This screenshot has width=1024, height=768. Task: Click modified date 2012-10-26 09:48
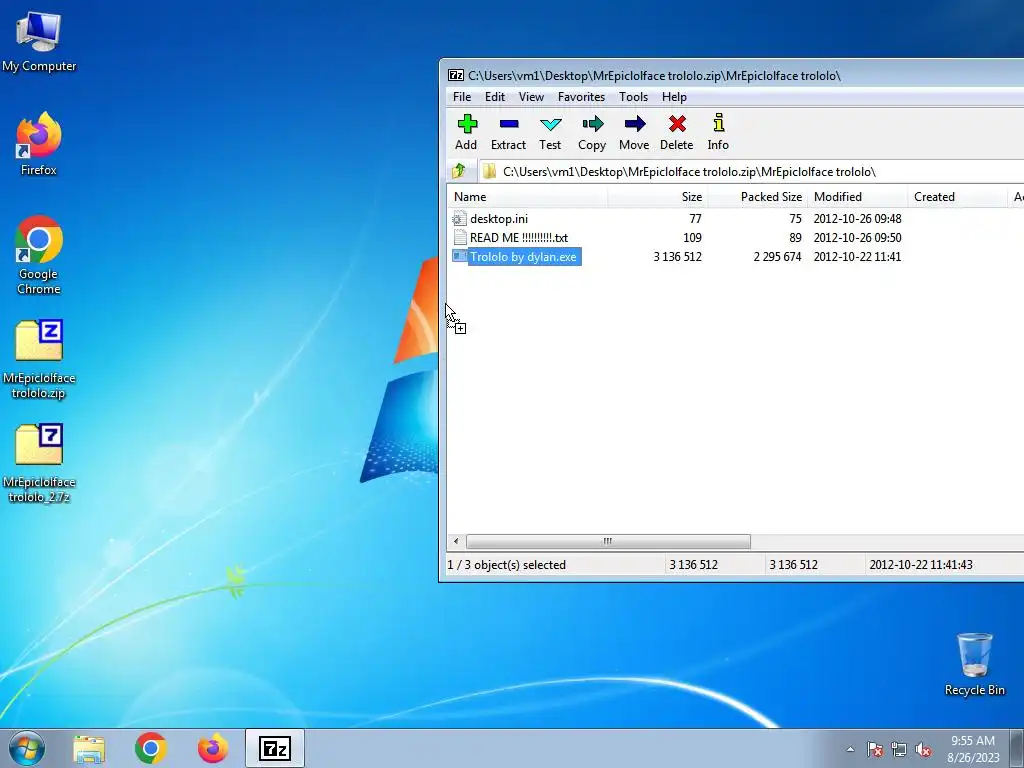tap(857, 219)
